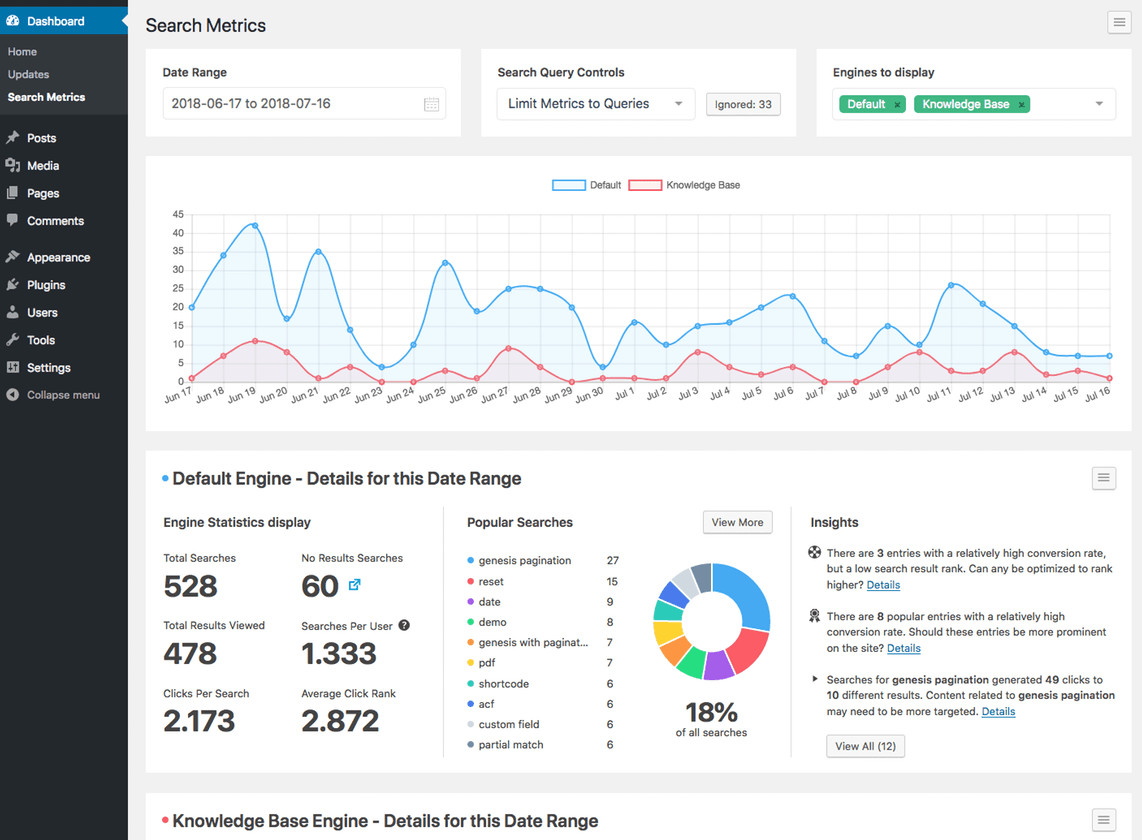Viewport: 1142px width, 840px height.
Task: Click the Posts pushpin icon
Action: pos(12,138)
